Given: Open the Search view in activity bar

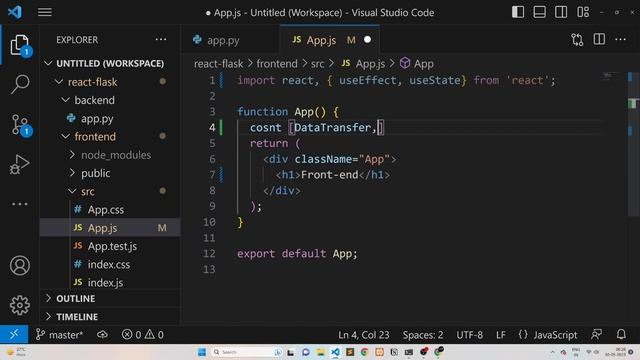Looking at the screenshot, I should [x=20, y=84].
